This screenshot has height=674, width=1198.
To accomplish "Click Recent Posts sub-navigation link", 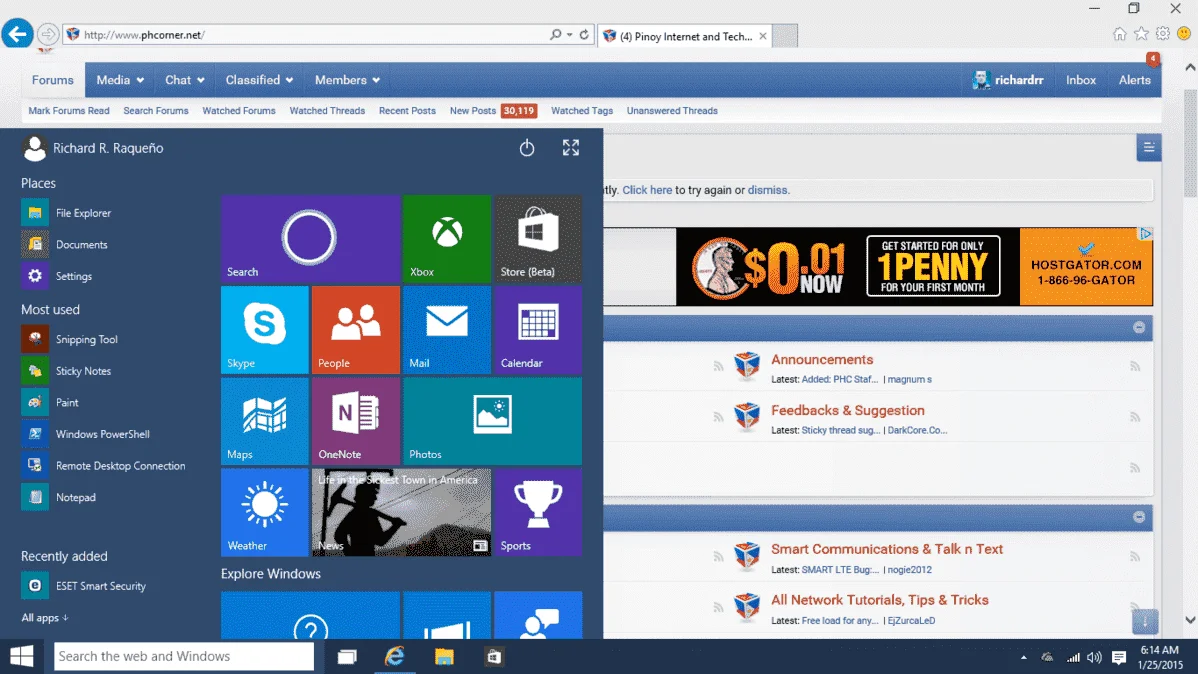I will 407,111.
